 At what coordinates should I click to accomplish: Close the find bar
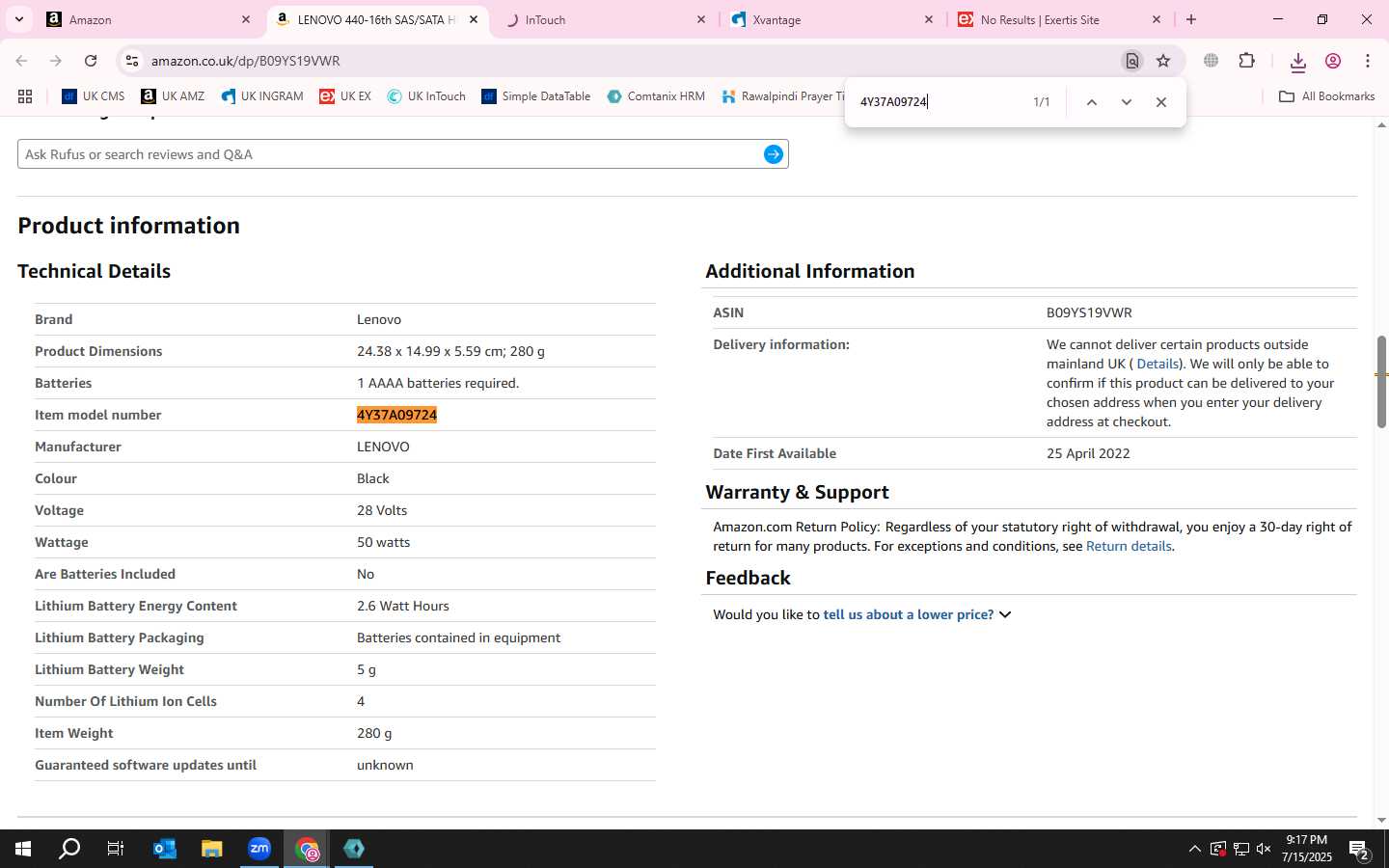pyautogui.click(x=1161, y=102)
